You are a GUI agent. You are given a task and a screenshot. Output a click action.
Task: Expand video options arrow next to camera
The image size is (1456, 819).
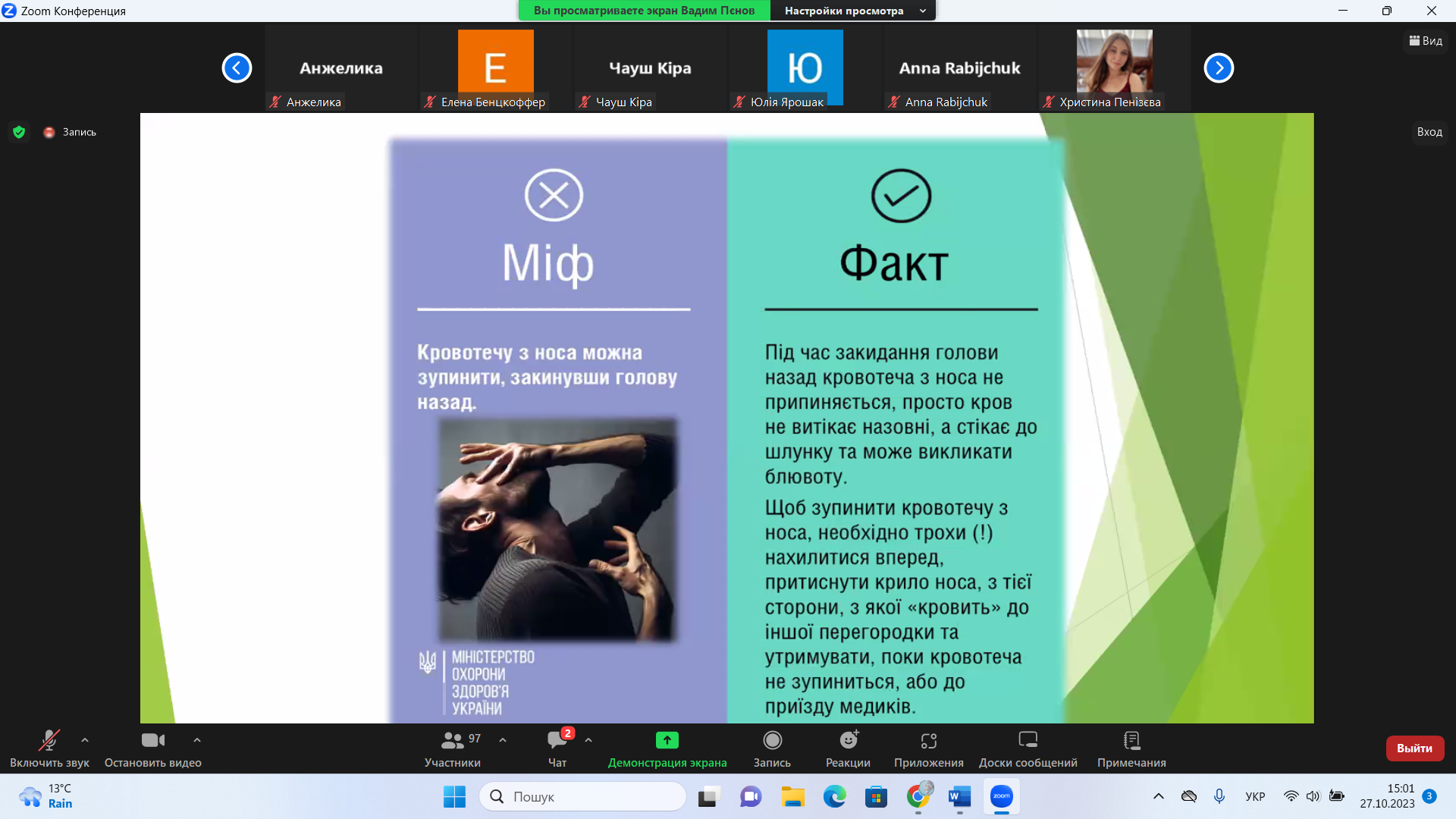coord(197,740)
